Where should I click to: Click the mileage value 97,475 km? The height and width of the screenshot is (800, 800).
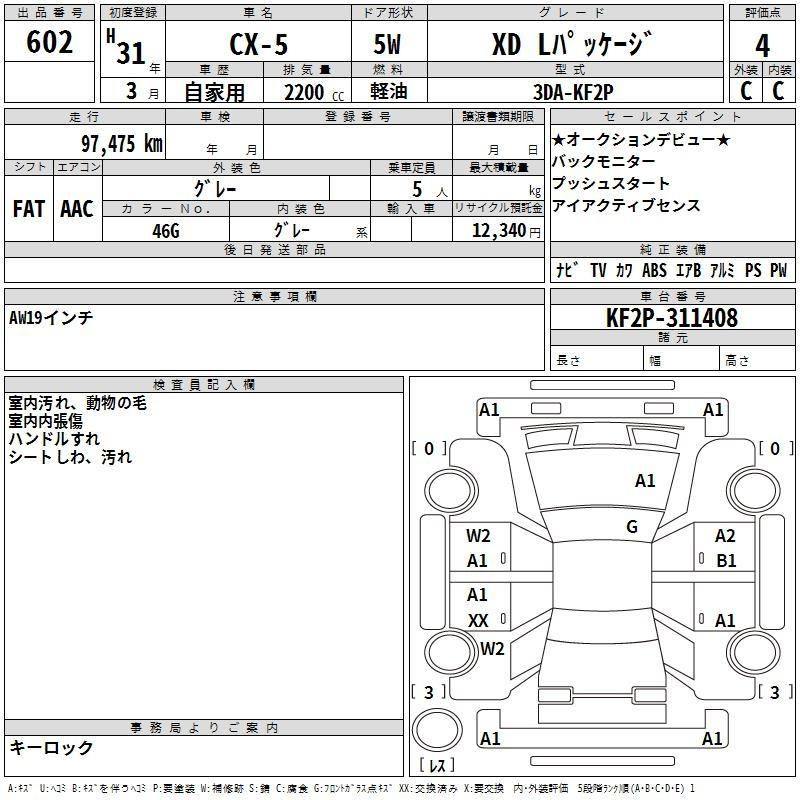click(121, 144)
